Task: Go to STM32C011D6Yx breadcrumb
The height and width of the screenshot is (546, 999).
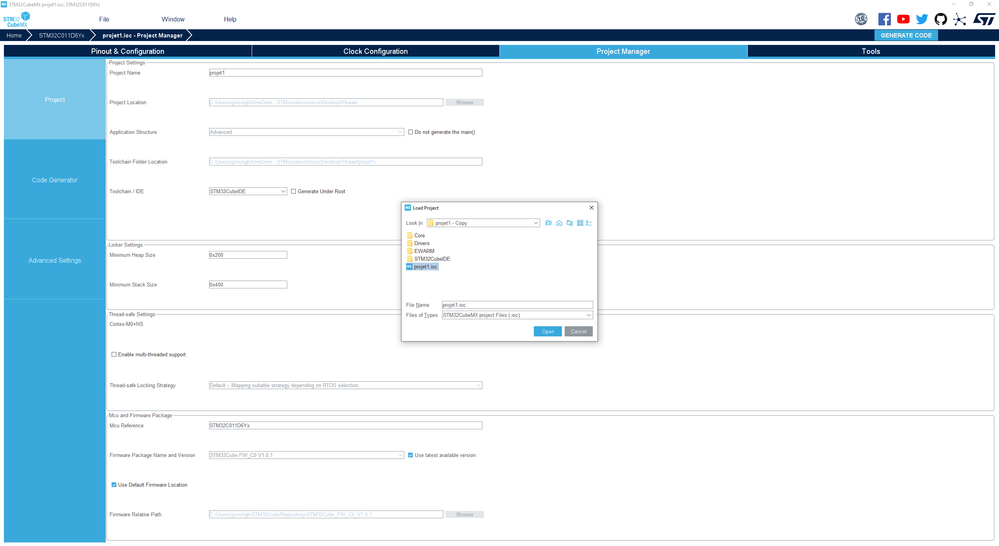Action: coord(61,35)
